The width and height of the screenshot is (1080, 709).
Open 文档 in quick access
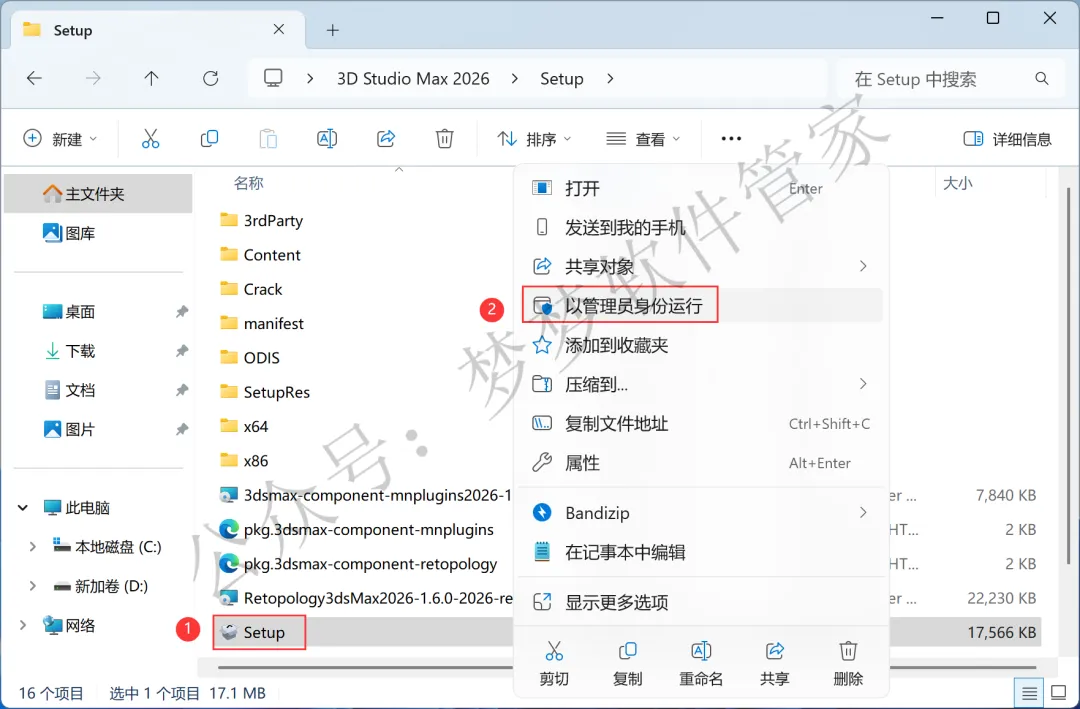point(98,390)
